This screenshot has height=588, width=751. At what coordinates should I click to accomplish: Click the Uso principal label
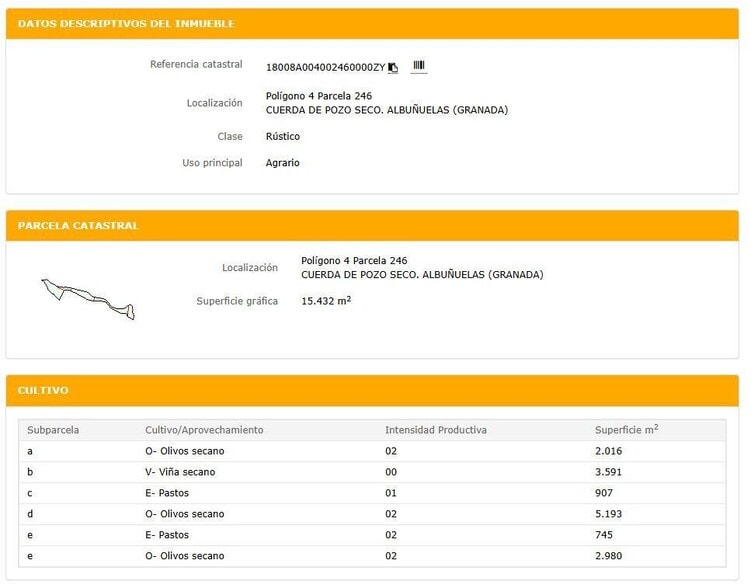212,163
